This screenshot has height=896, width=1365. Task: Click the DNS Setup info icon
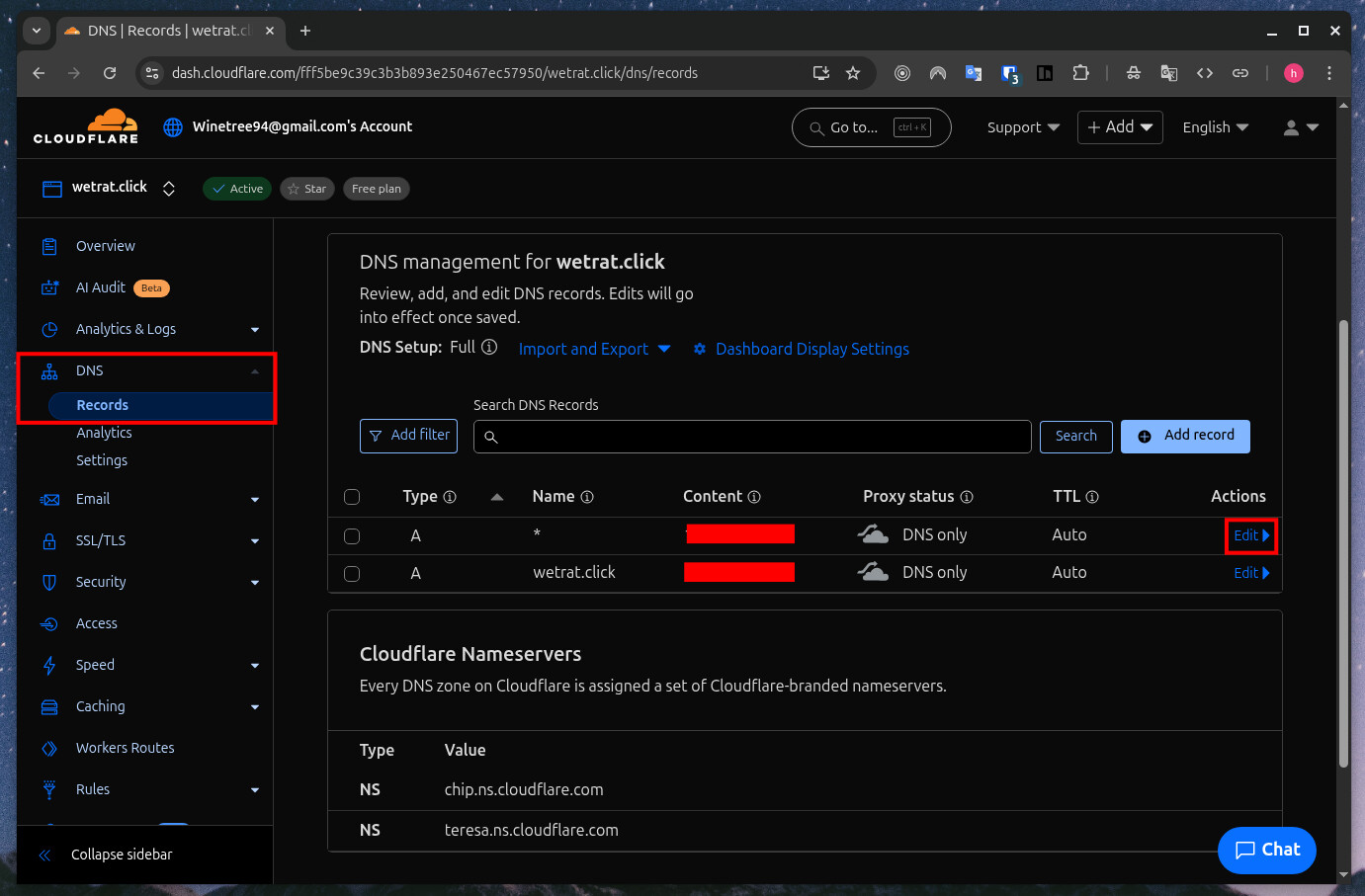(489, 348)
